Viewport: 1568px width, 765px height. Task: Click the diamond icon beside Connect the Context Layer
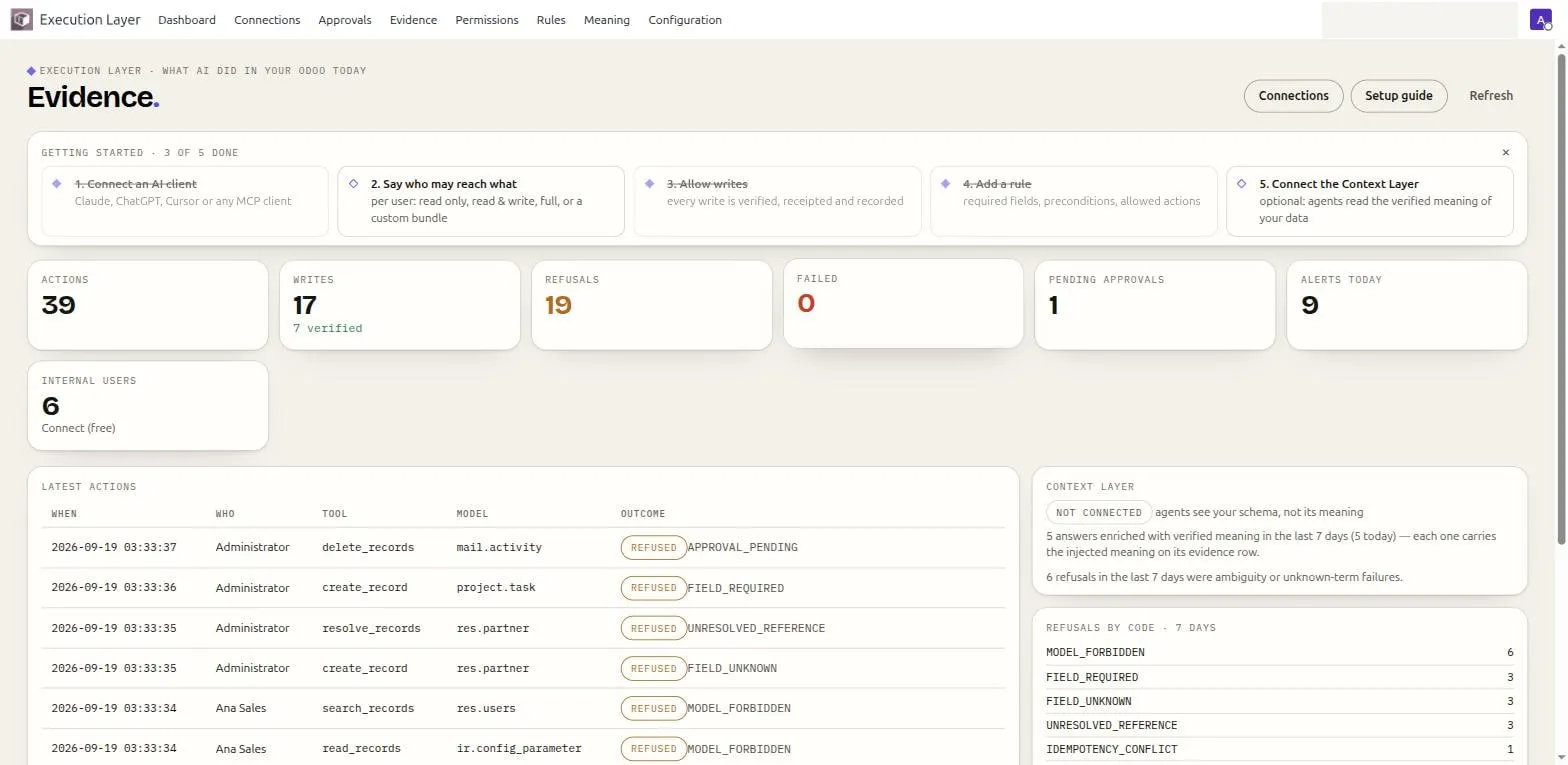1241,184
